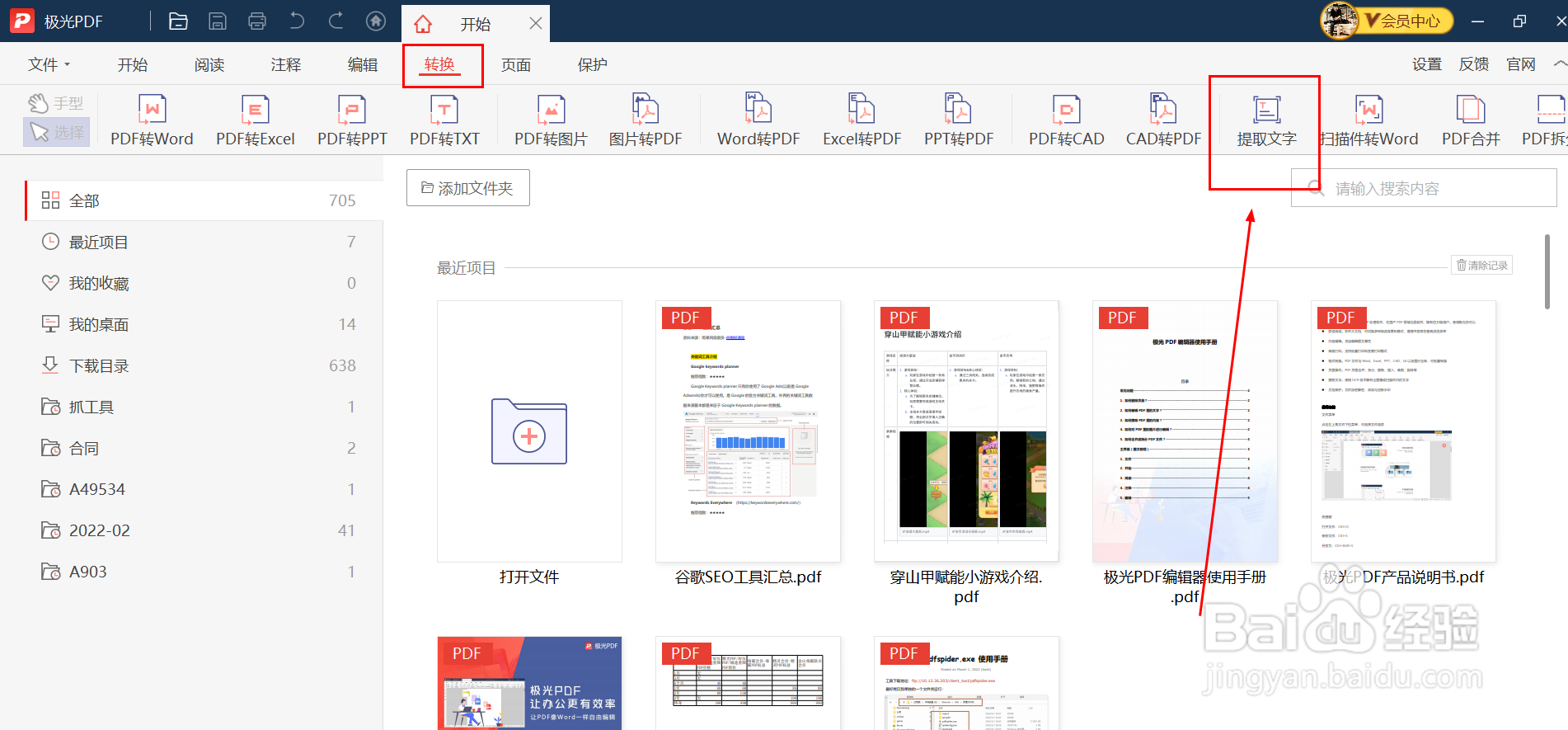
Task: Click the user avatar picture
Action: 1340,21
